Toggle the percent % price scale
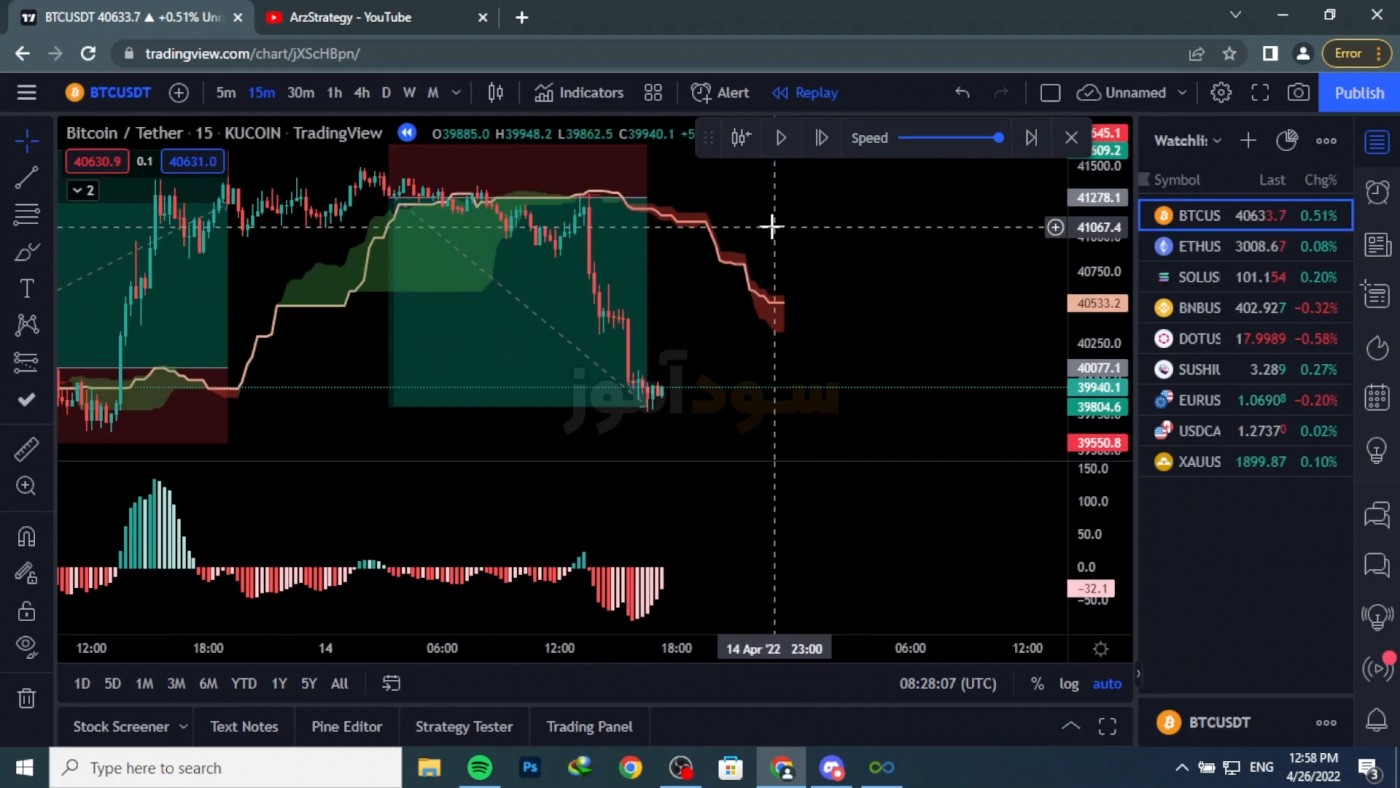This screenshot has width=1400, height=788. point(1037,683)
